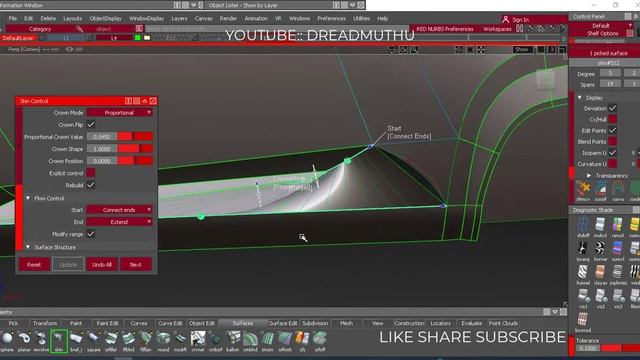Click the Reset button in Skin Control
The image size is (640, 360).
(x=34, y=264)
